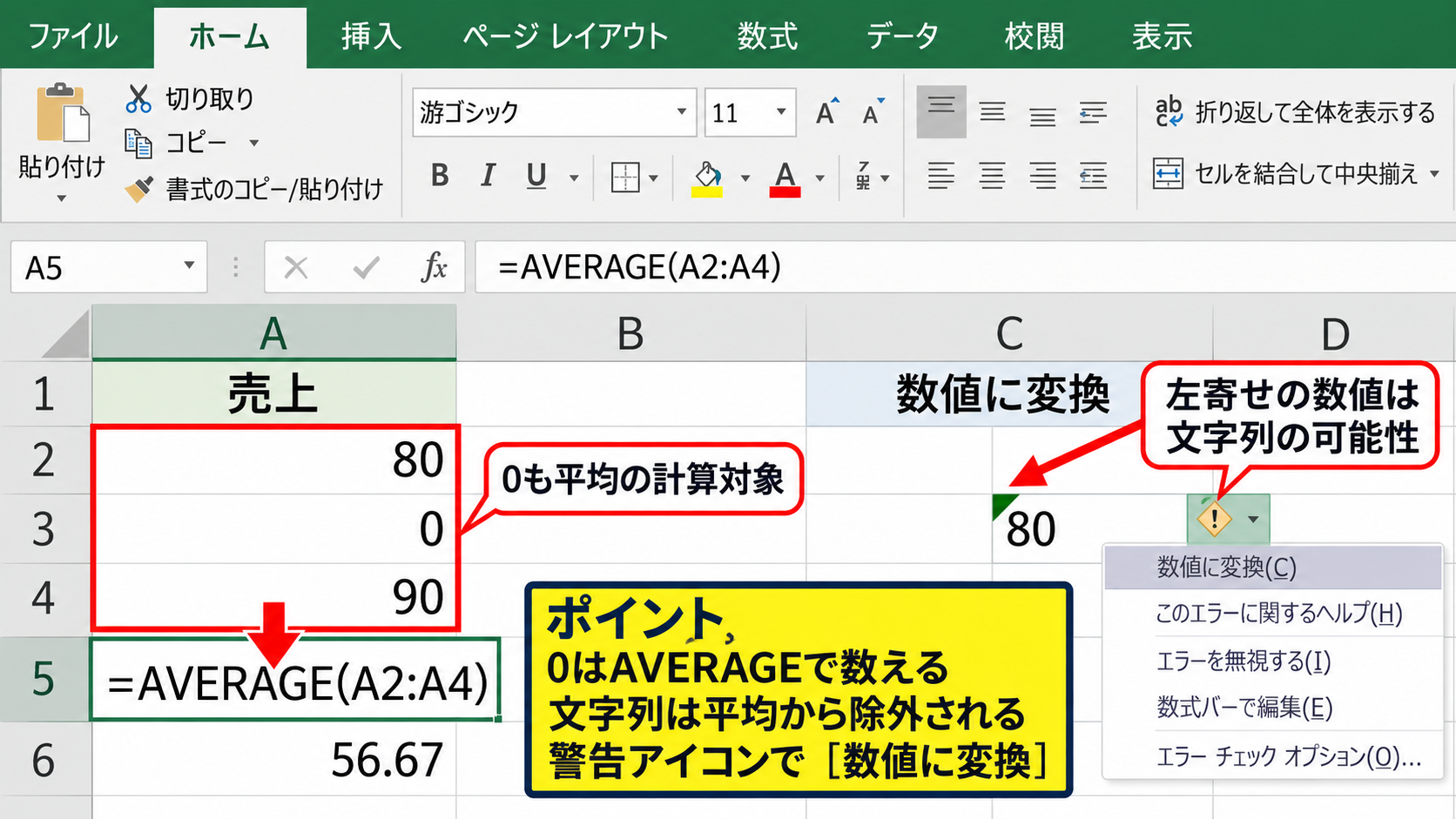1456x819 pixels.
Task: Center cell text horizontally
Action: [x=992, y=176]
